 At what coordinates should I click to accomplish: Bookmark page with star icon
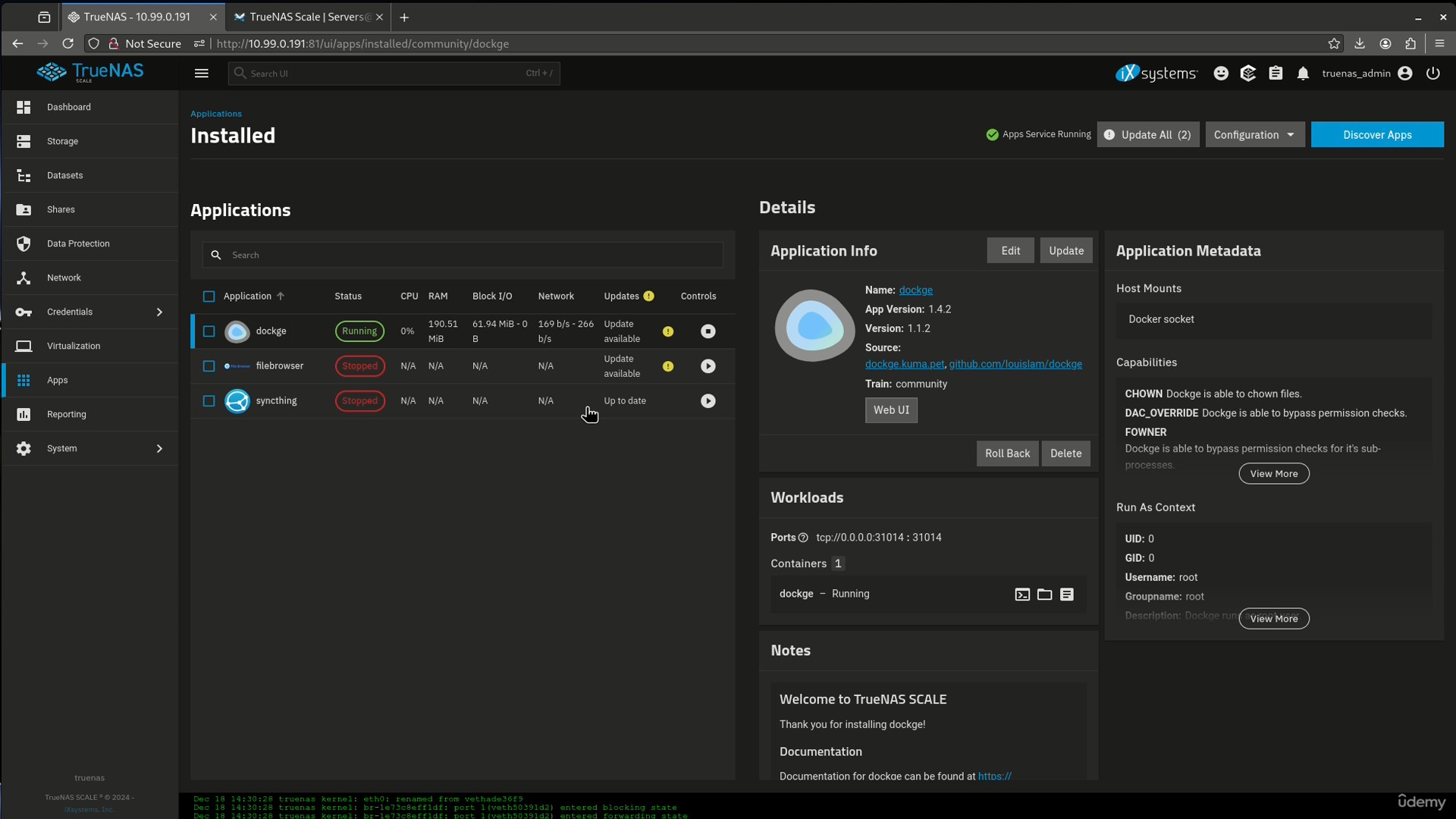[x=1334, y=44]
